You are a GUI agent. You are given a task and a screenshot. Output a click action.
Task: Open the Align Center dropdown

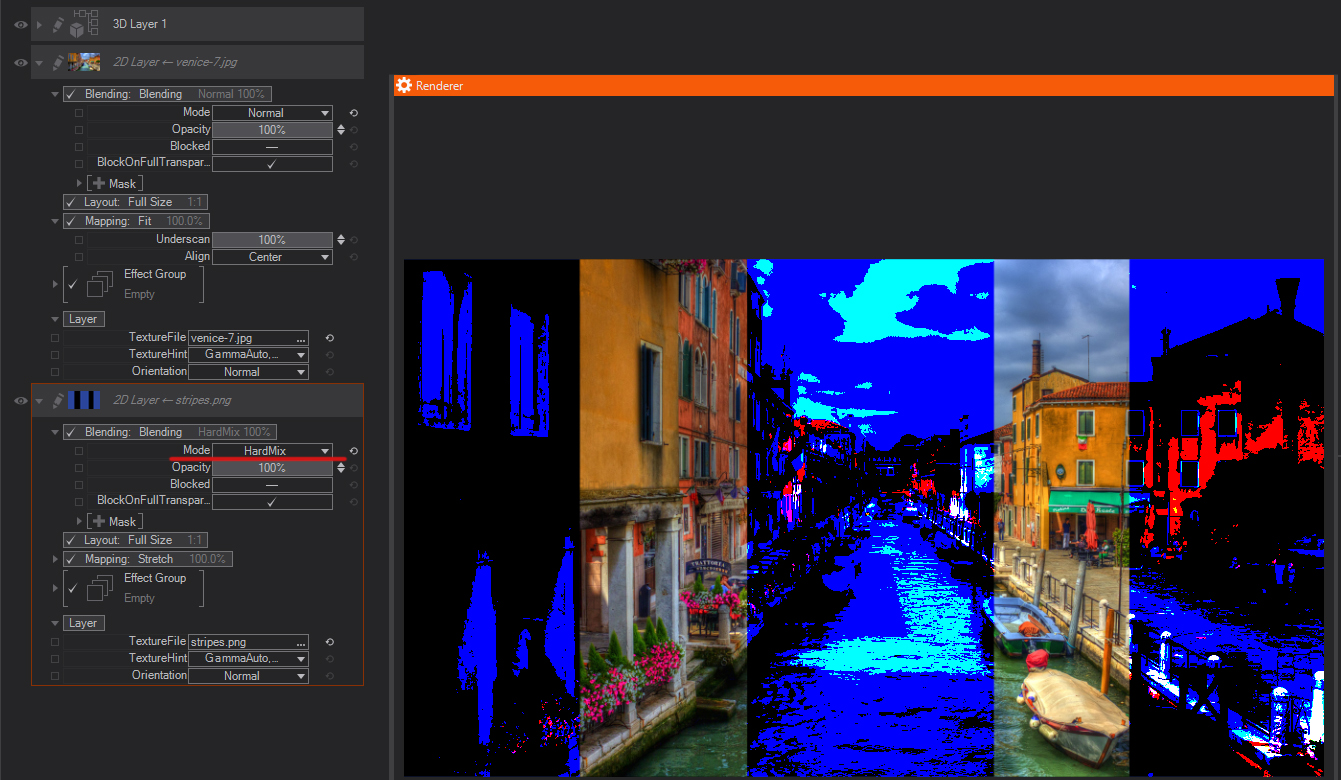coord(272,257)
